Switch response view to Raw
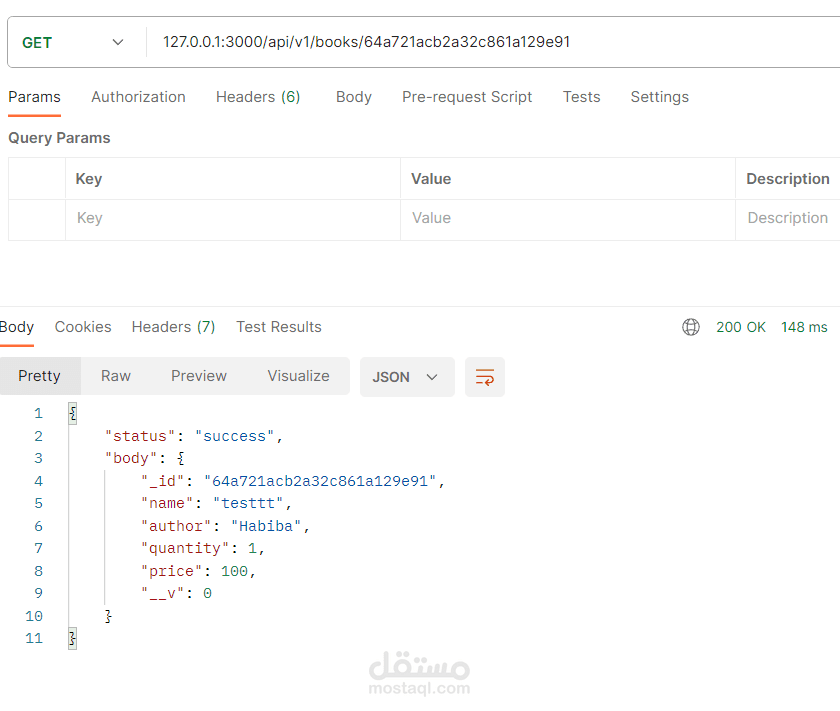Viewport: 840px width, 711px height. click(116, 376)
